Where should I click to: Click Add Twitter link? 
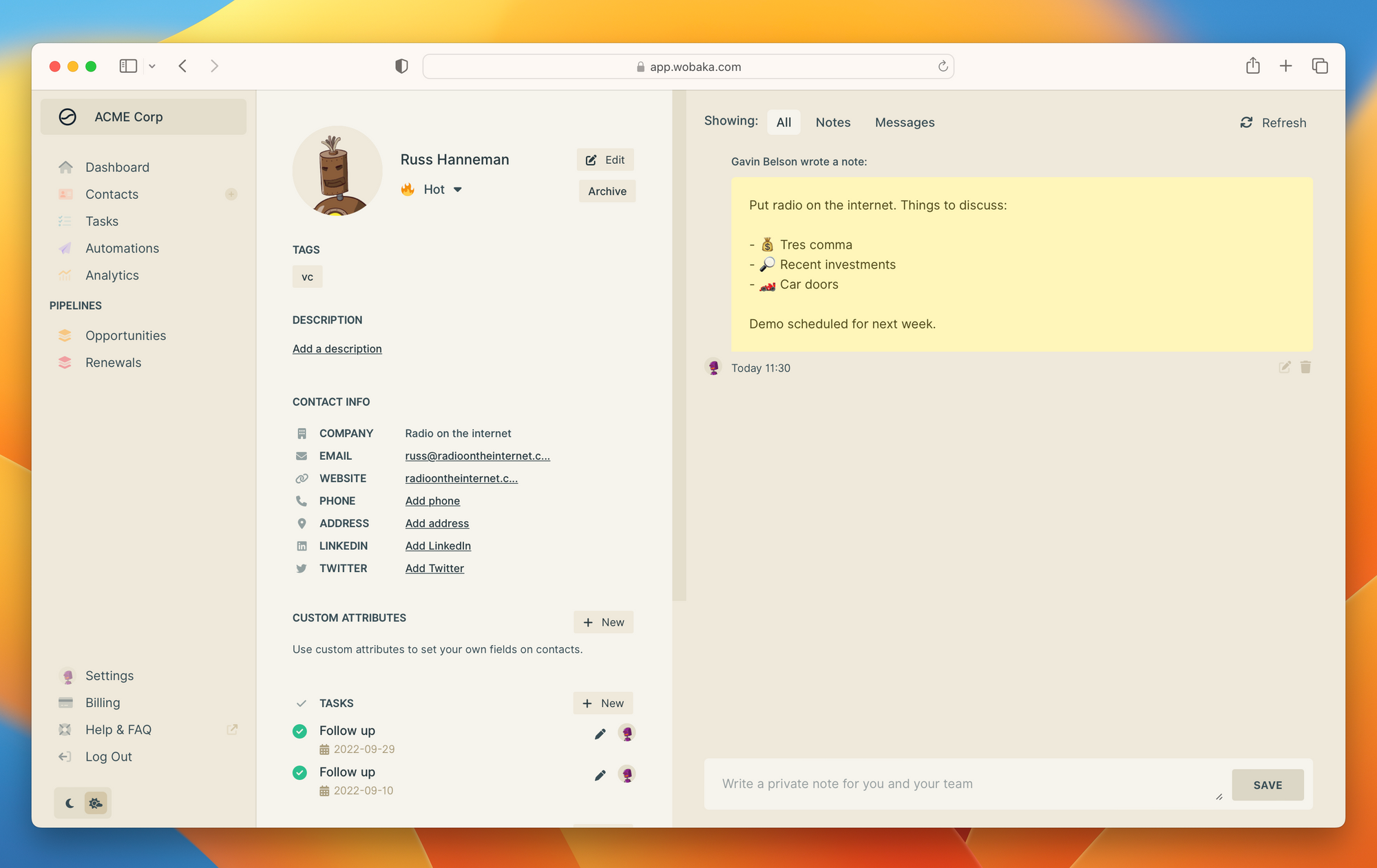coord(434,569)
